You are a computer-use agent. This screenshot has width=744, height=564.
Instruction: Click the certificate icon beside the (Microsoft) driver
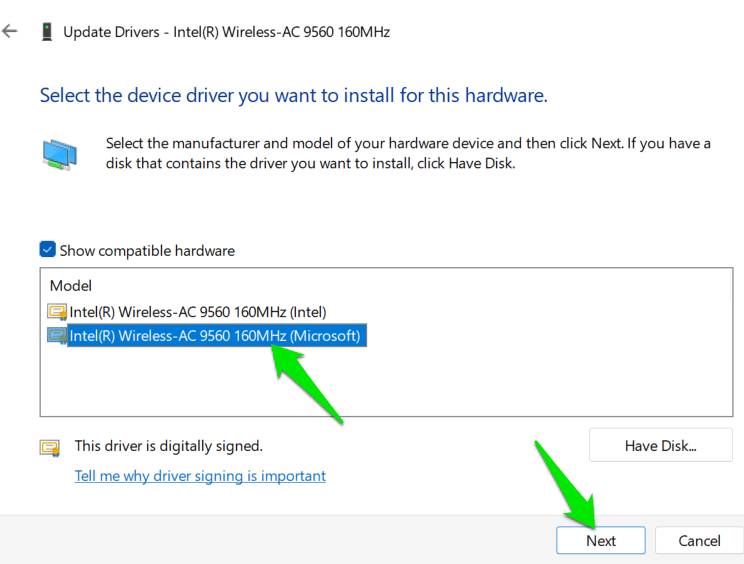coord(57,336)
